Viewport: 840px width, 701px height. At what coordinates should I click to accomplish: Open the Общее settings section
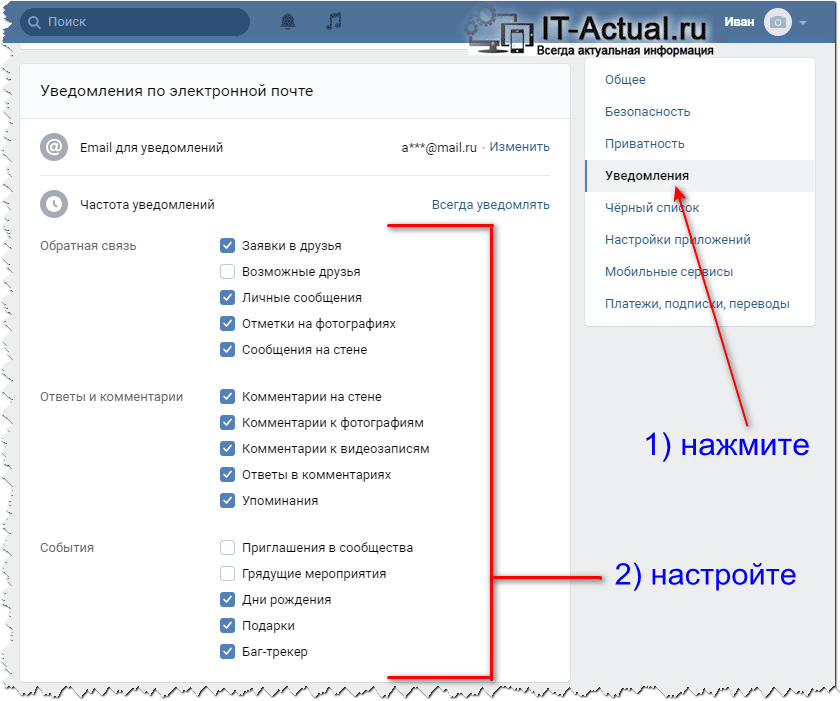pyautogui.click(x=625, y=80)
